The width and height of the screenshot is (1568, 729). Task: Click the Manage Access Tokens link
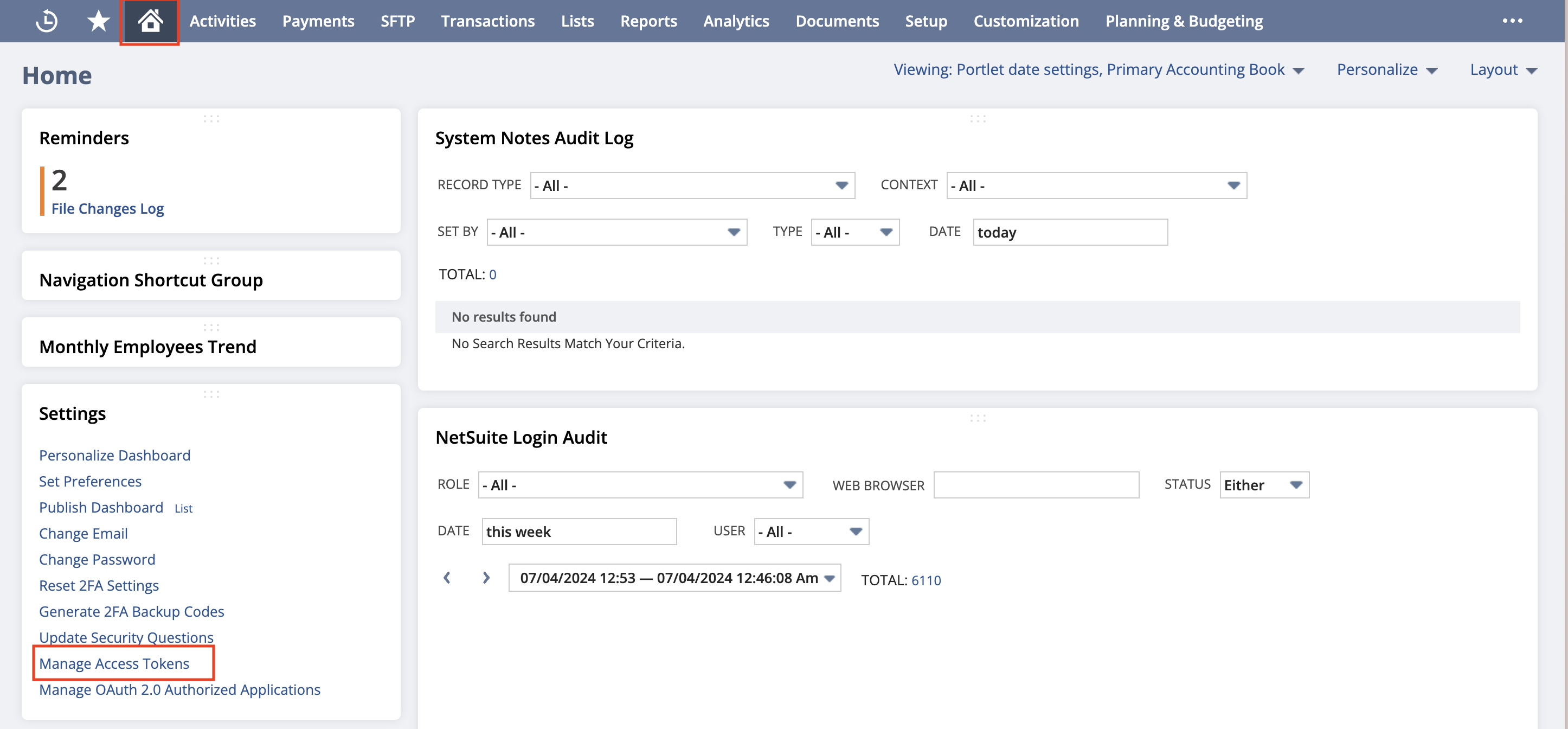[114, 663]
